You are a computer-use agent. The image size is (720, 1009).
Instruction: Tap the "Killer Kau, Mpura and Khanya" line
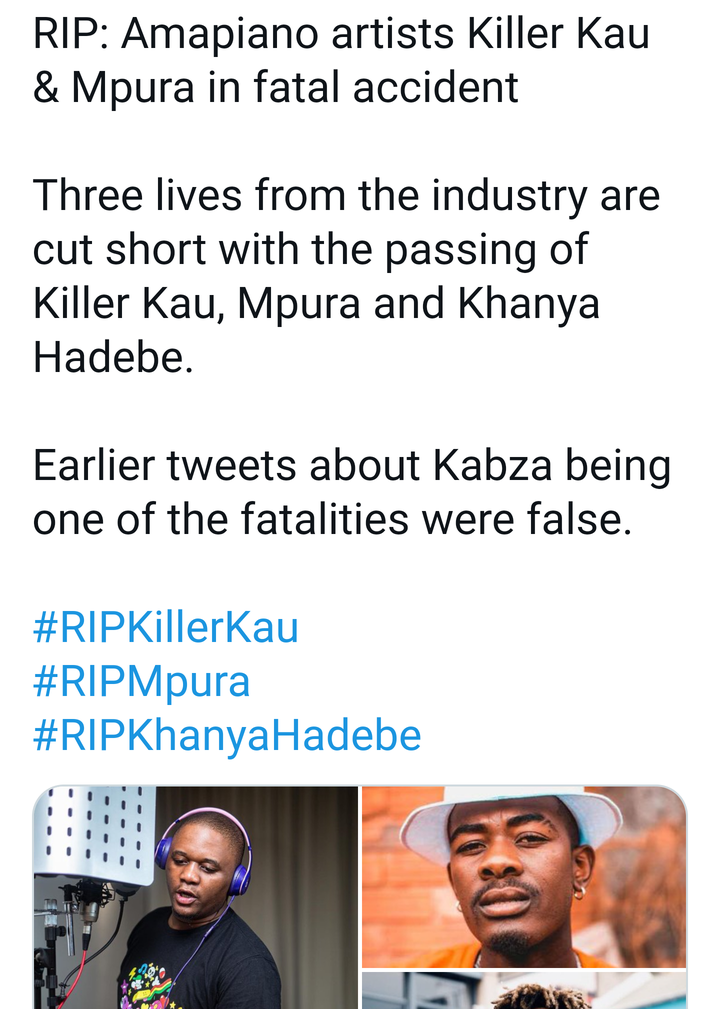[316, 304]
